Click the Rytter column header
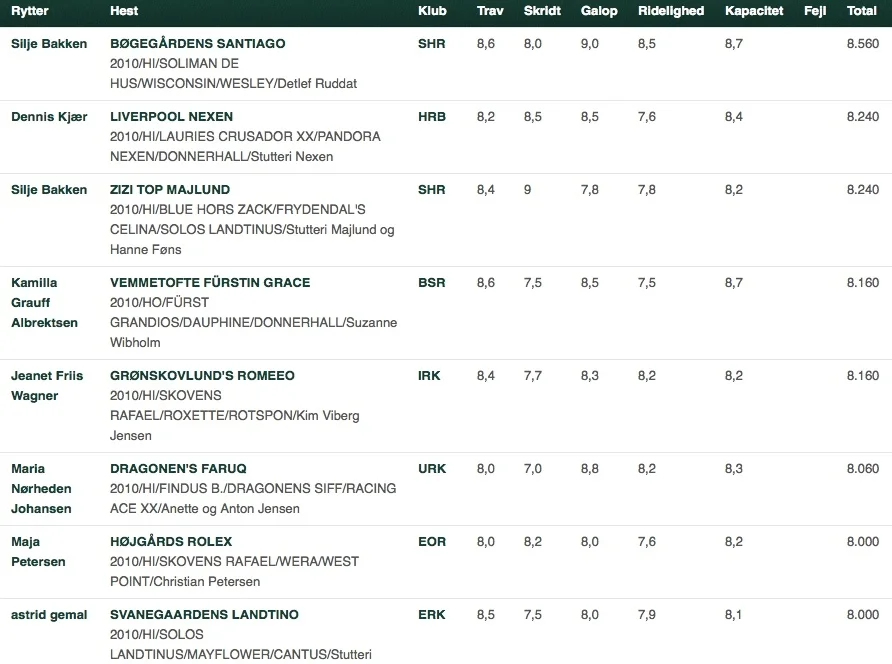This screenshot has width=892, height=664. 30,11
